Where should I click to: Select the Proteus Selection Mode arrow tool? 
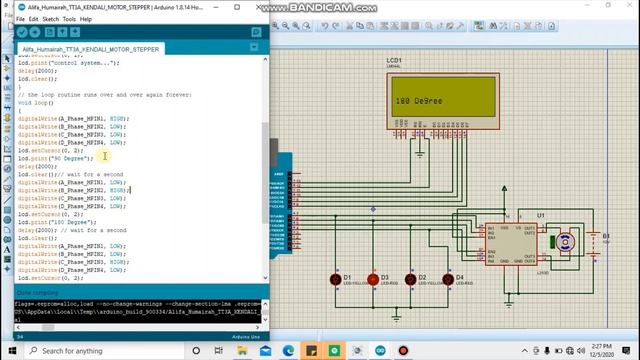[x=7, y=59]
